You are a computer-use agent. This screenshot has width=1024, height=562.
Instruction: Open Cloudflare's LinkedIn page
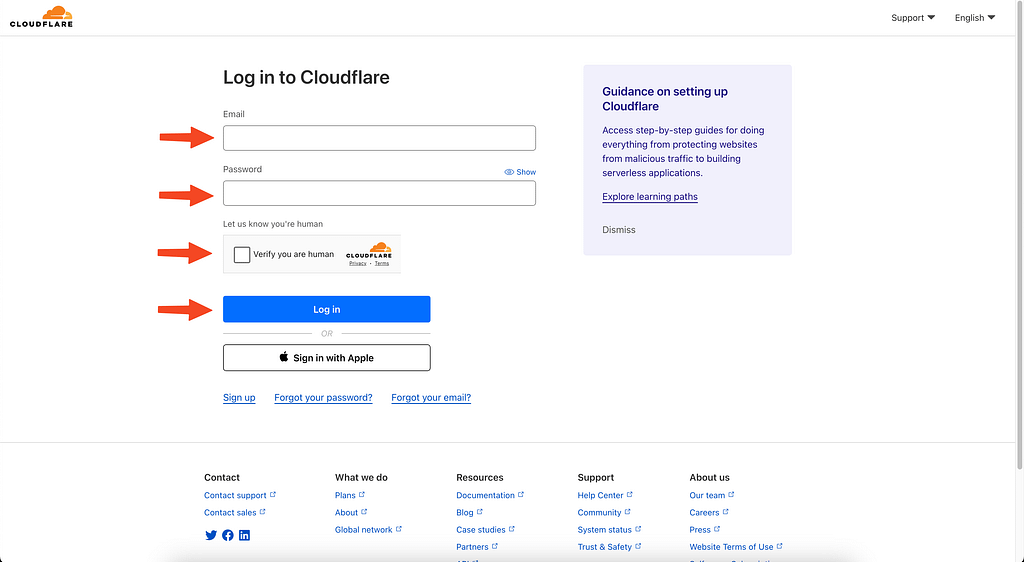pos(244,535)
